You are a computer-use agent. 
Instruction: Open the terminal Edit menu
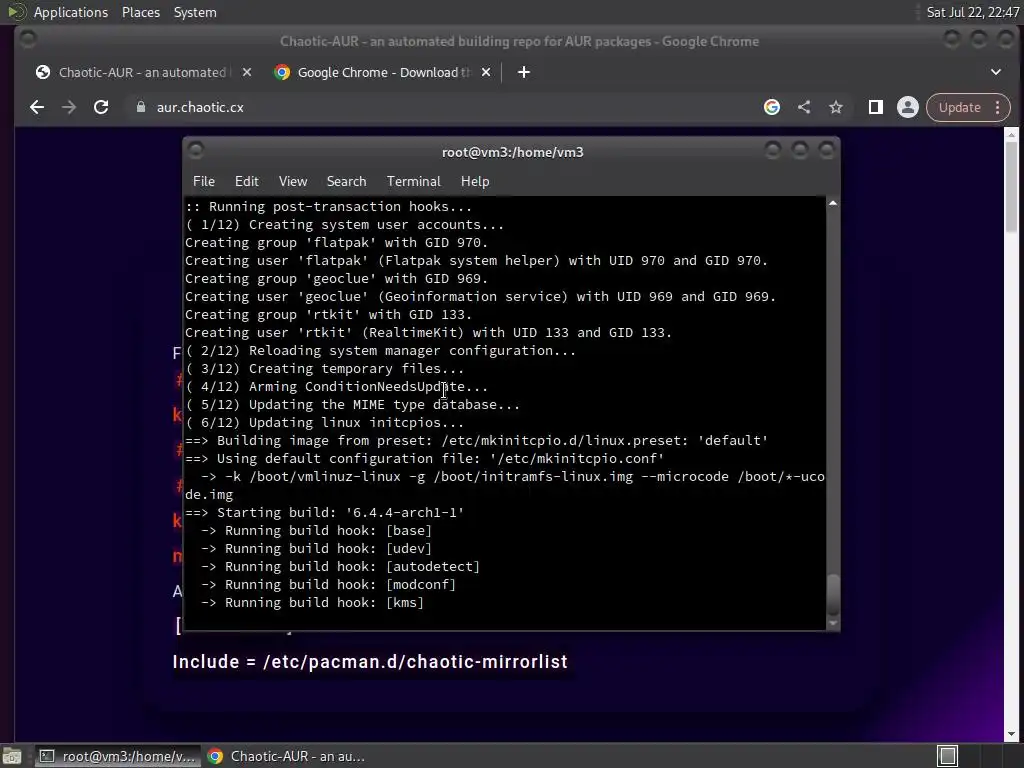click(x=247, y=182)
